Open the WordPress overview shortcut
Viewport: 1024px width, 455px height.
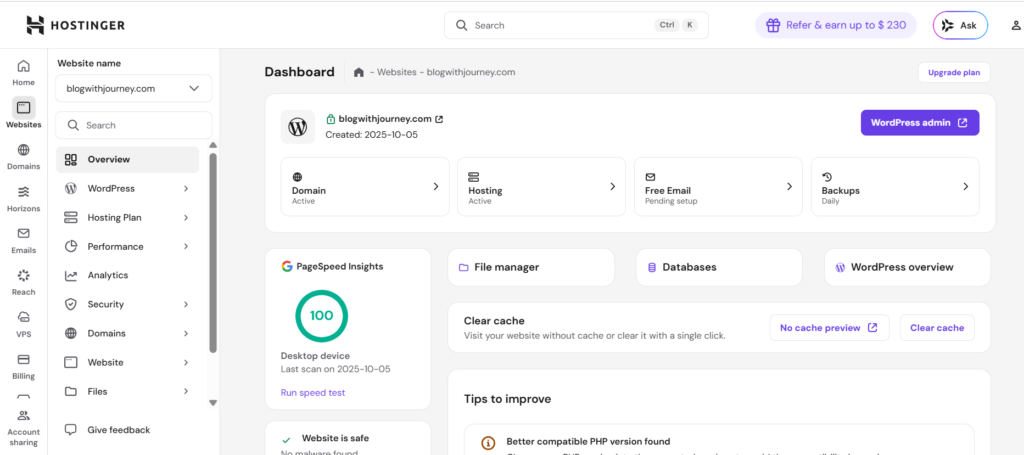pyautogui.click(x=907, y=267)
